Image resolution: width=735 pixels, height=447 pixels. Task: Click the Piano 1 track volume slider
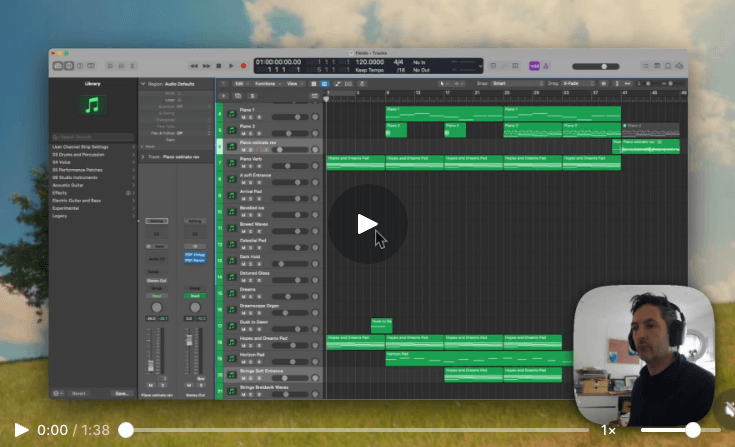pyautogui.click(x=289, y=117)
